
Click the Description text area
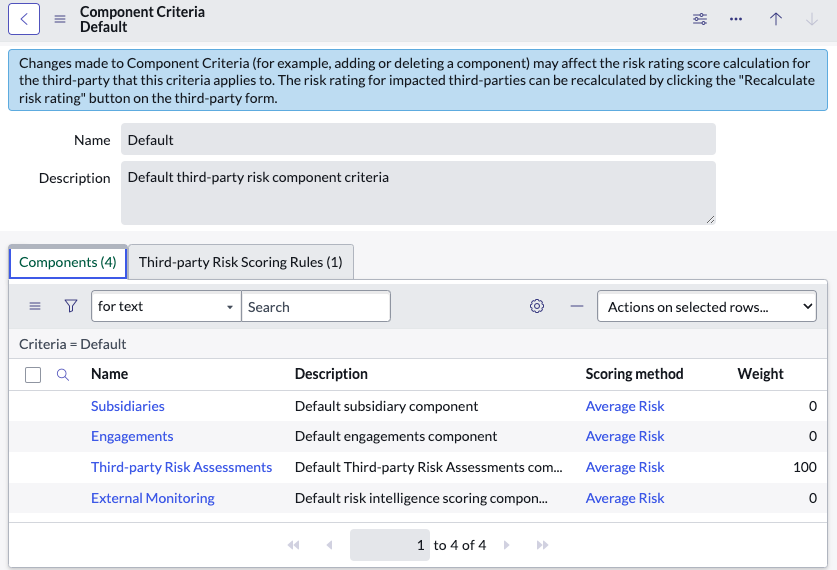(x=418, y=193)
